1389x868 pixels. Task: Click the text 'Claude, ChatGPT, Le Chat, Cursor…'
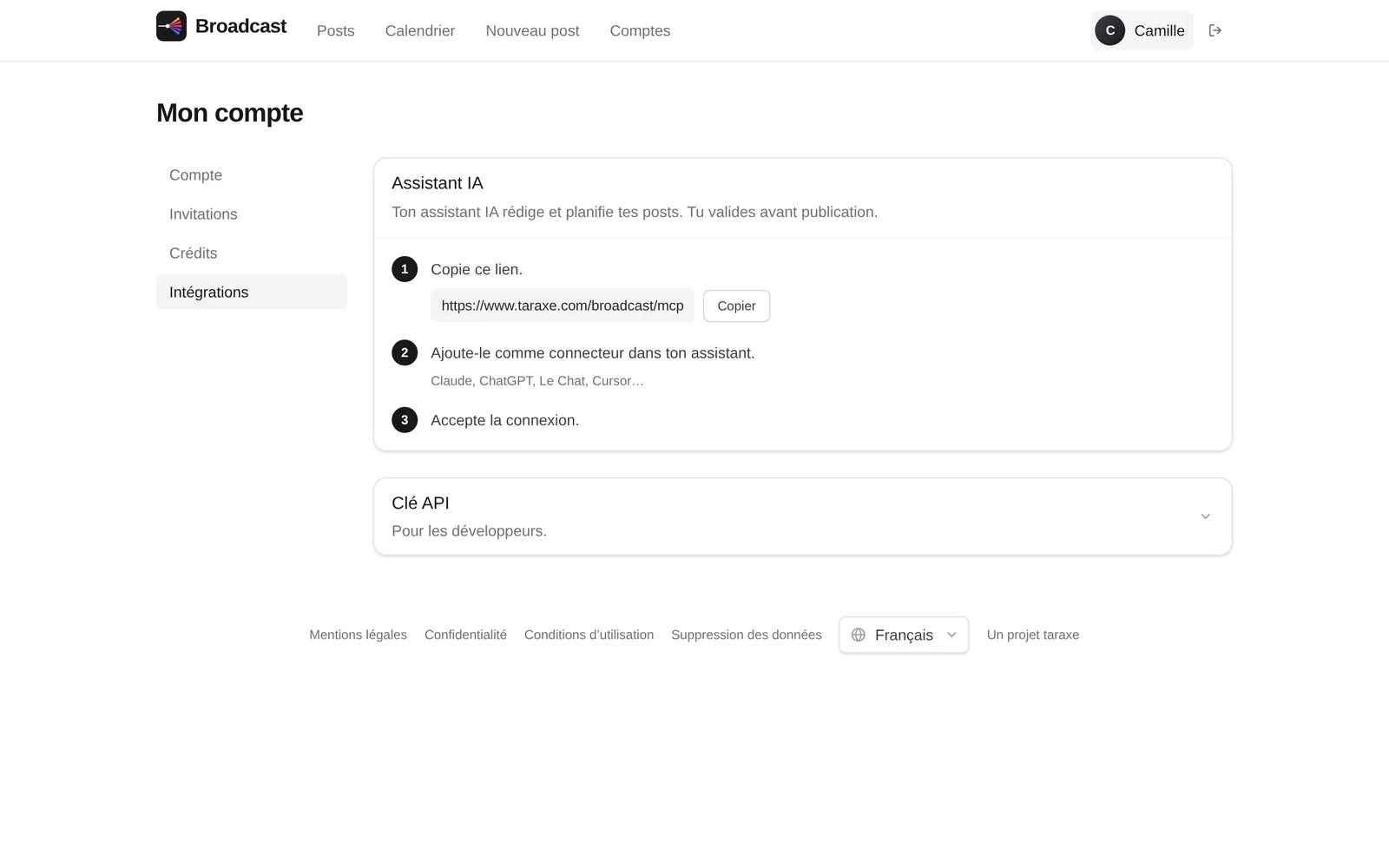point(537,380)
